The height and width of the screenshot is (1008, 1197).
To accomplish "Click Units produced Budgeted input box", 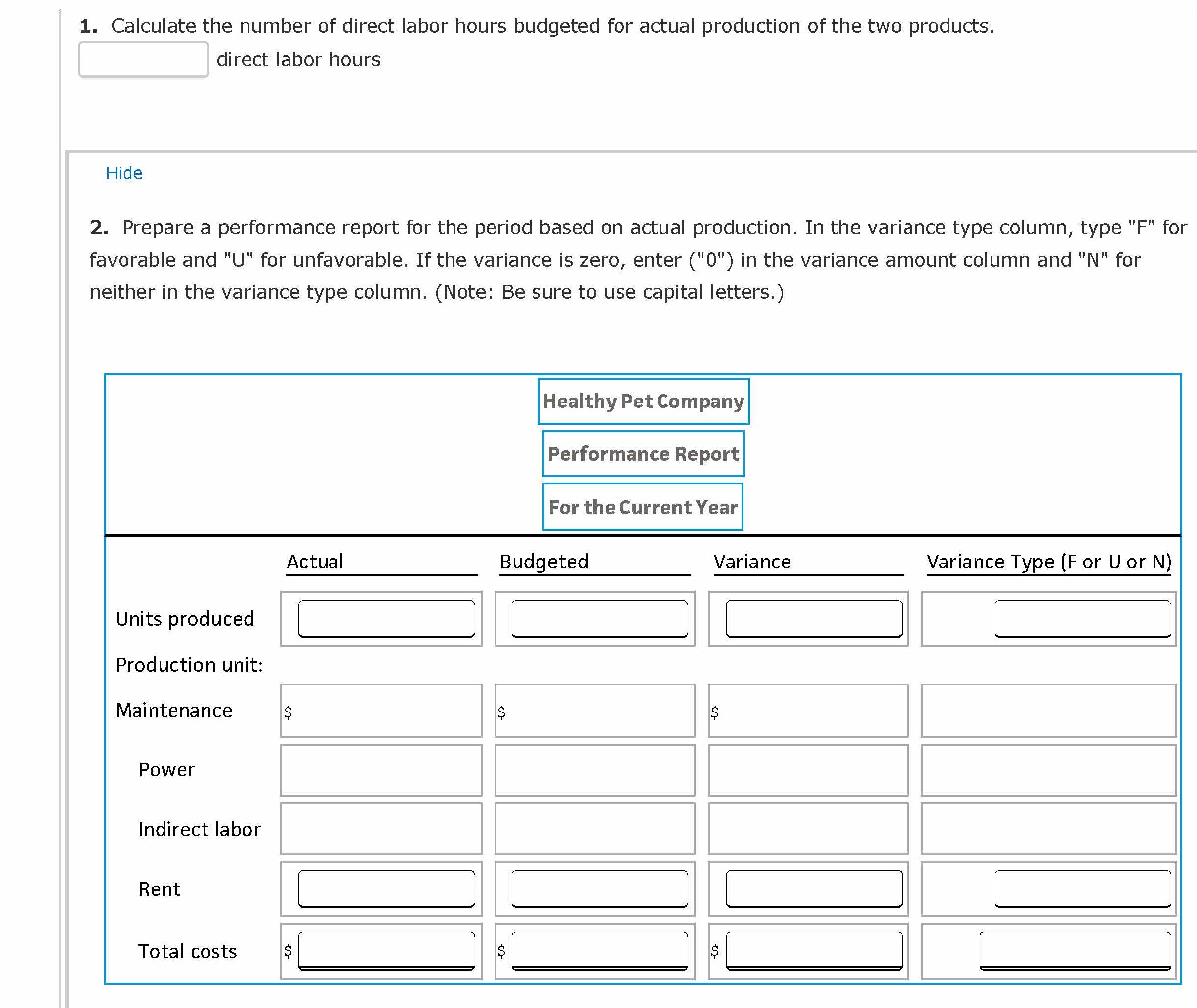I will coord(600,618).
